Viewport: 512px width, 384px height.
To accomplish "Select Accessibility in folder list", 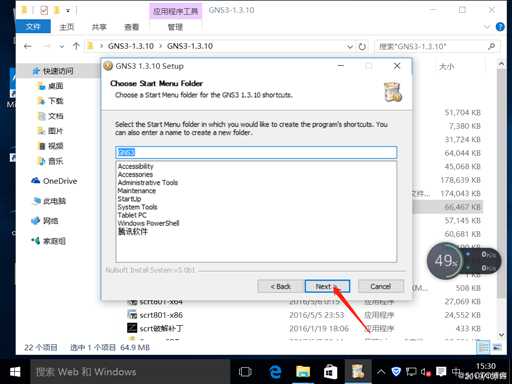I will [x=135, y=166].
